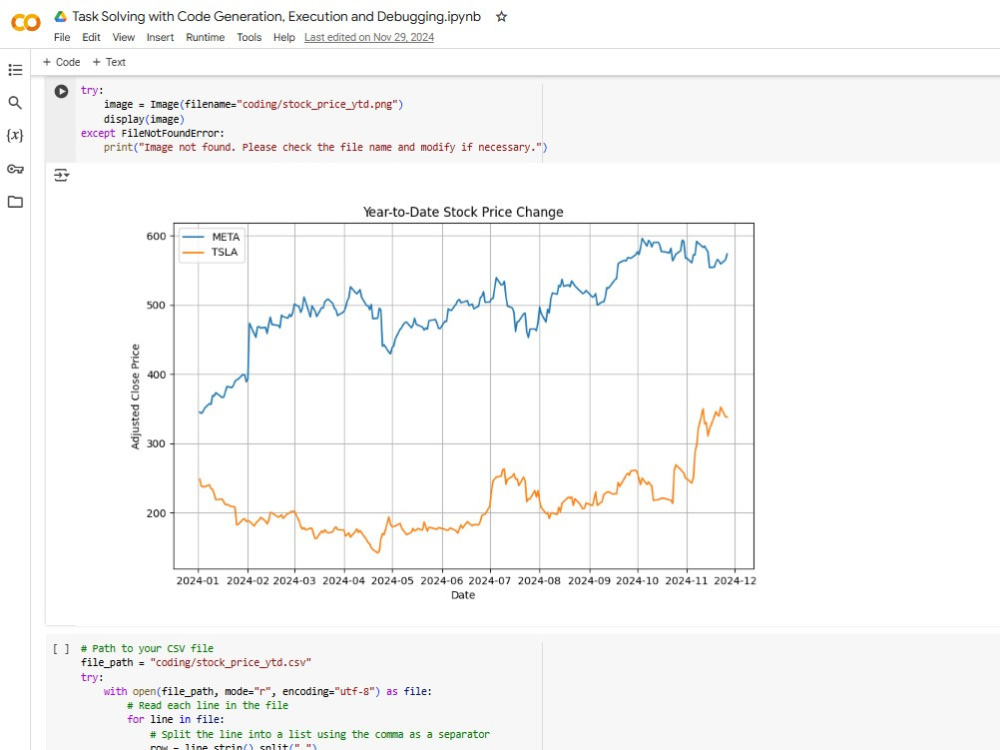Click the 'except FileNotFoundError:' code line

152,133
